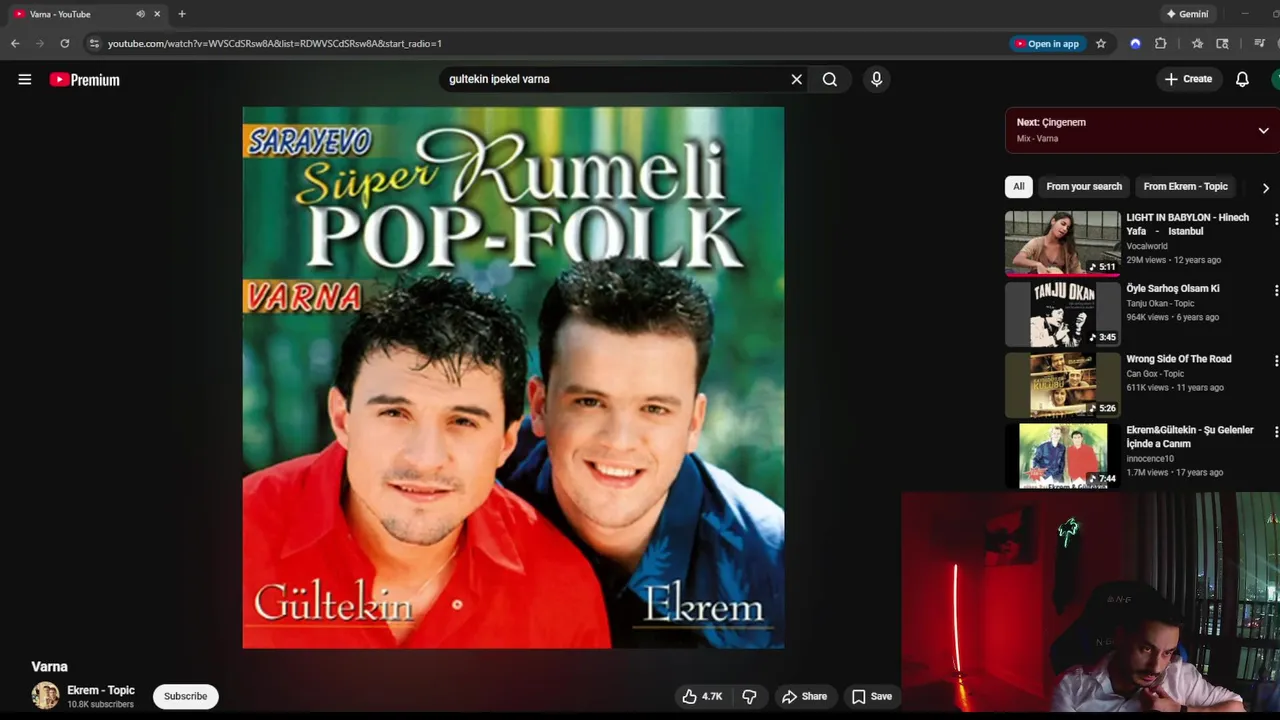Select 'From Ekrem - Topic' chip
This screenshot has height=720, width=1280.
[1185, 187]
